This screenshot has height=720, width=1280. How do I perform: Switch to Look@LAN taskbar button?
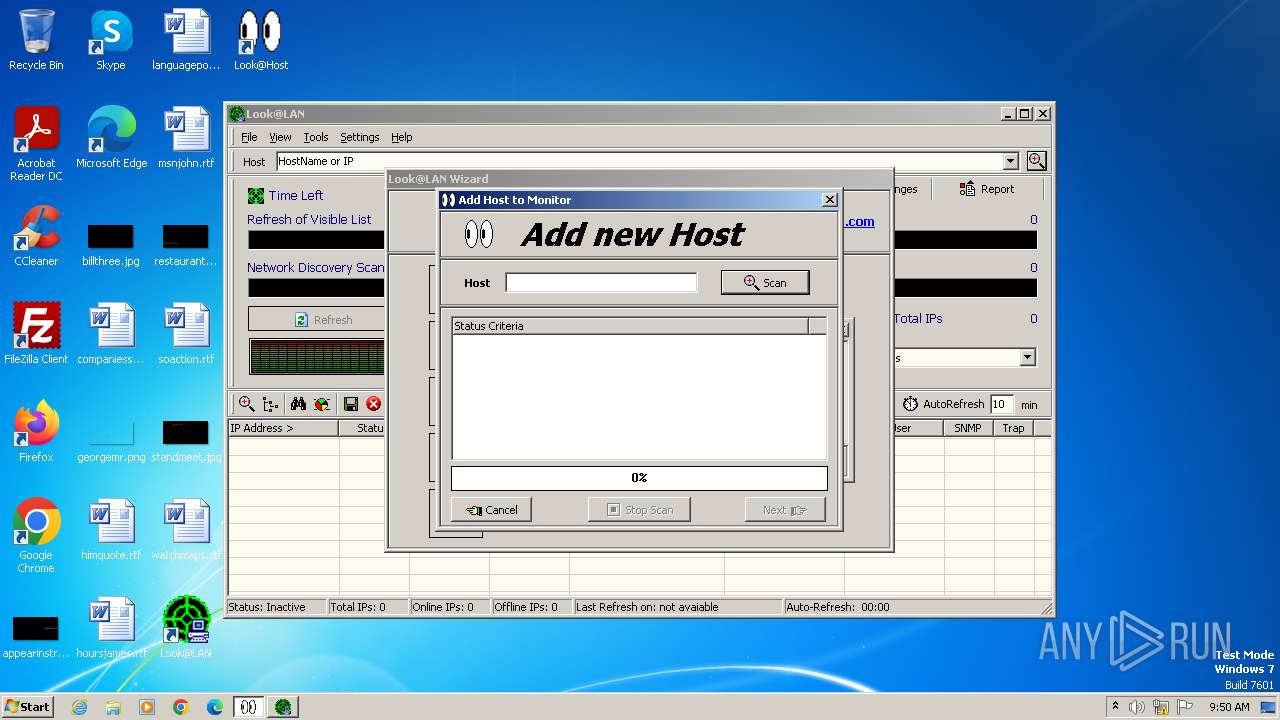click(283, 707)
